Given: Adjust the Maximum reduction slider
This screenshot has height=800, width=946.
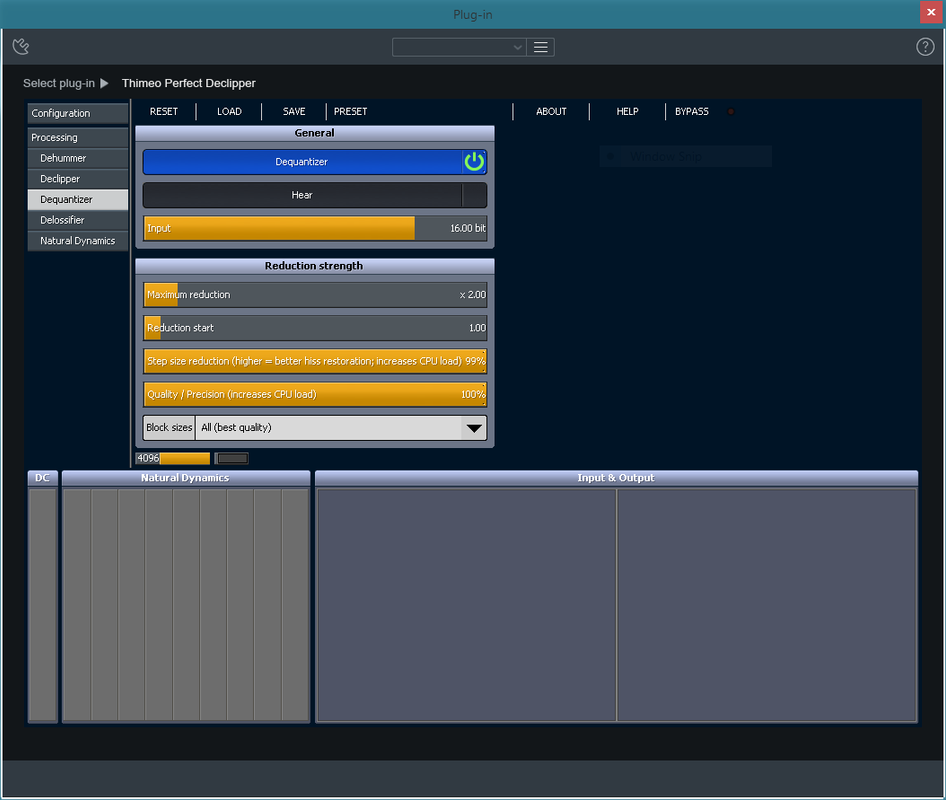Looking at the screenshot, I should [x=315, y=294].
